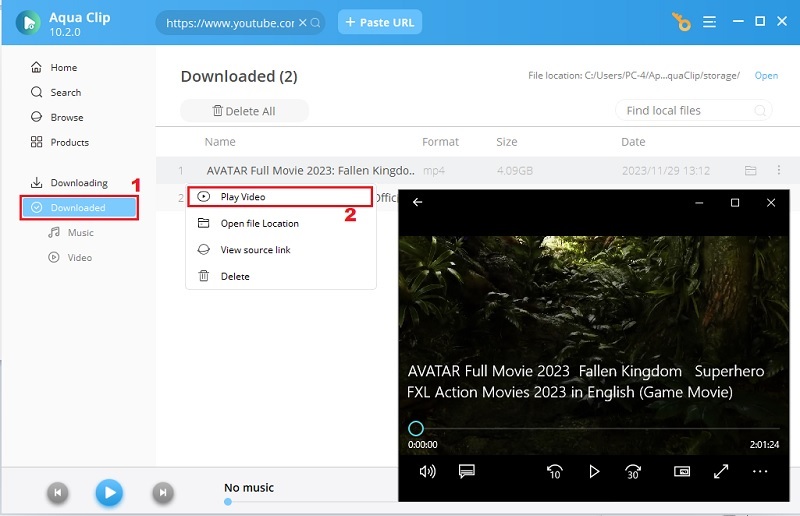Select the Downloaded section
This screenshot has width=800, height=516.
click(x=79, y=208)
